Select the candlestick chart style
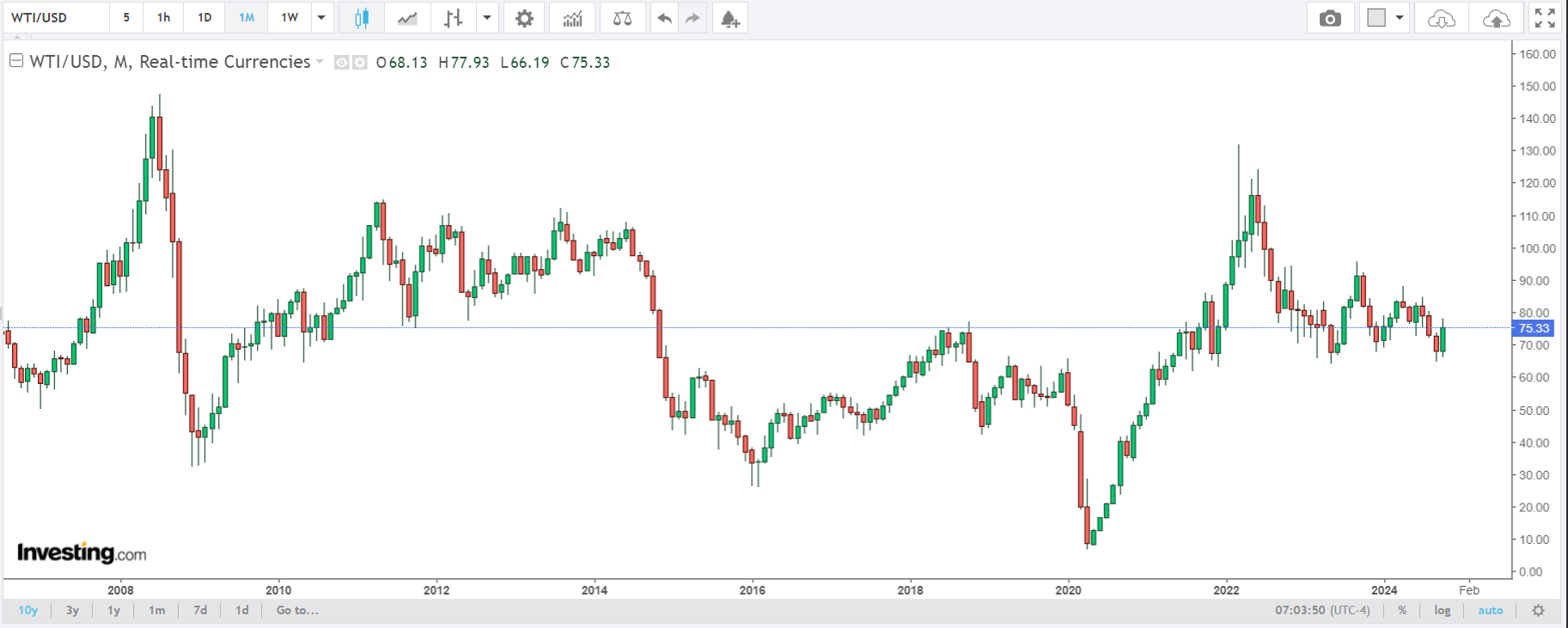Viewport: 1568px width, 628px height. coord(362,18)
